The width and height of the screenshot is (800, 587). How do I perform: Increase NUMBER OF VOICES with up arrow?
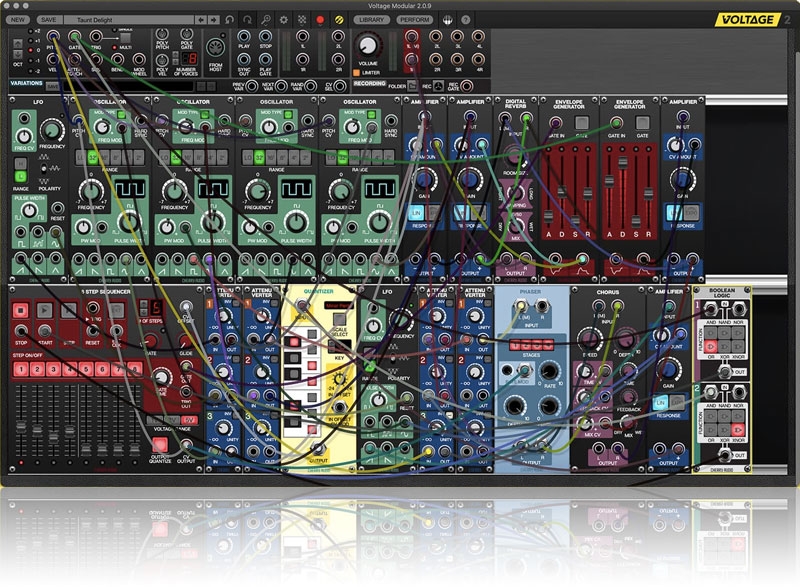[x=175, y=54]
